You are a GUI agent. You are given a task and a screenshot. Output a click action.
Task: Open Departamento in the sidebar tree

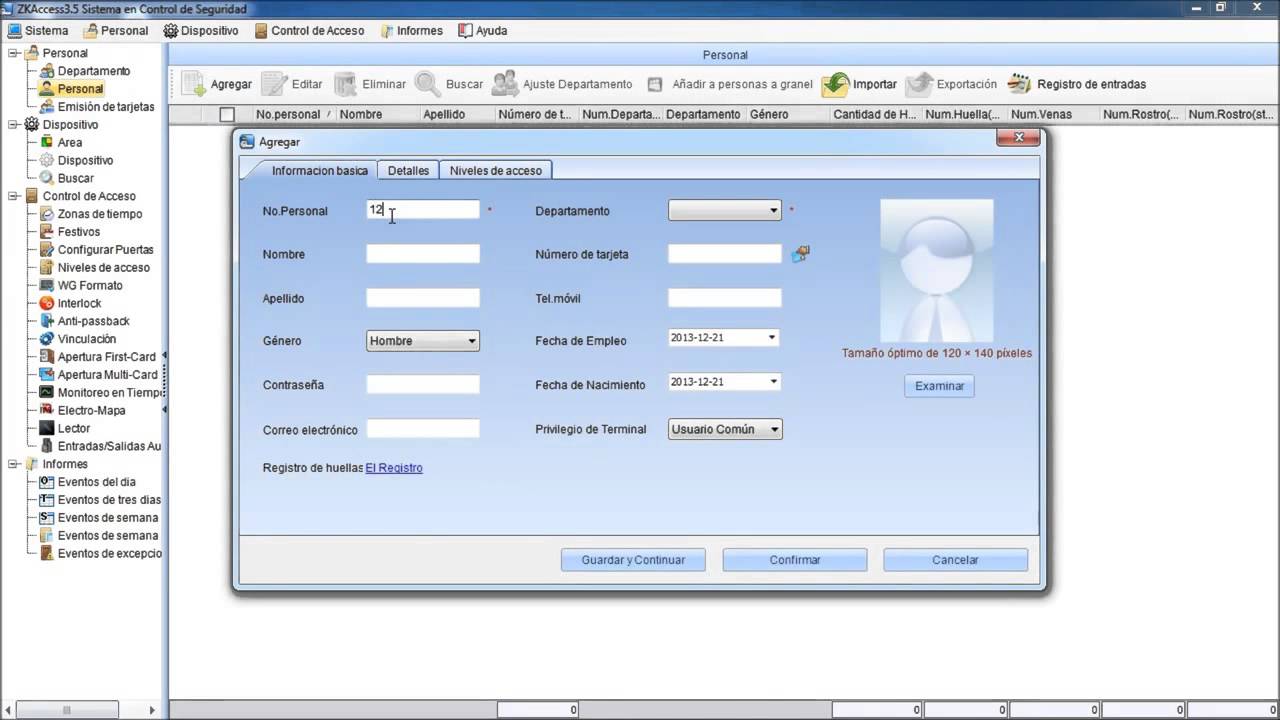pyautogui.click(x=94, y=71)
